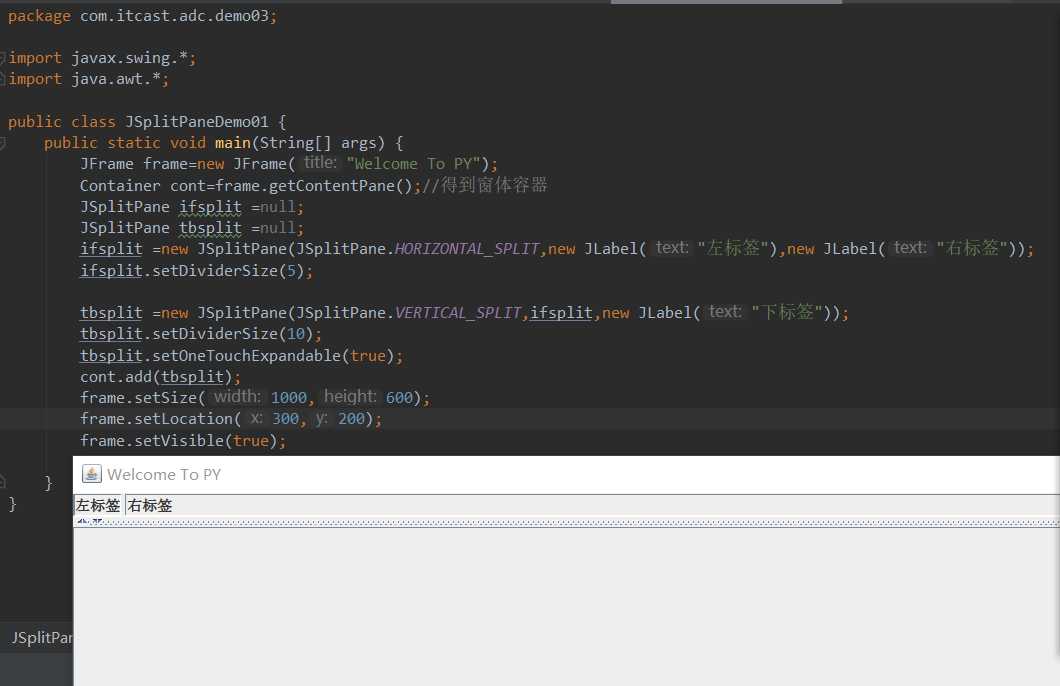Click the width: parameter hint in setSize

[x=237, y=397]
